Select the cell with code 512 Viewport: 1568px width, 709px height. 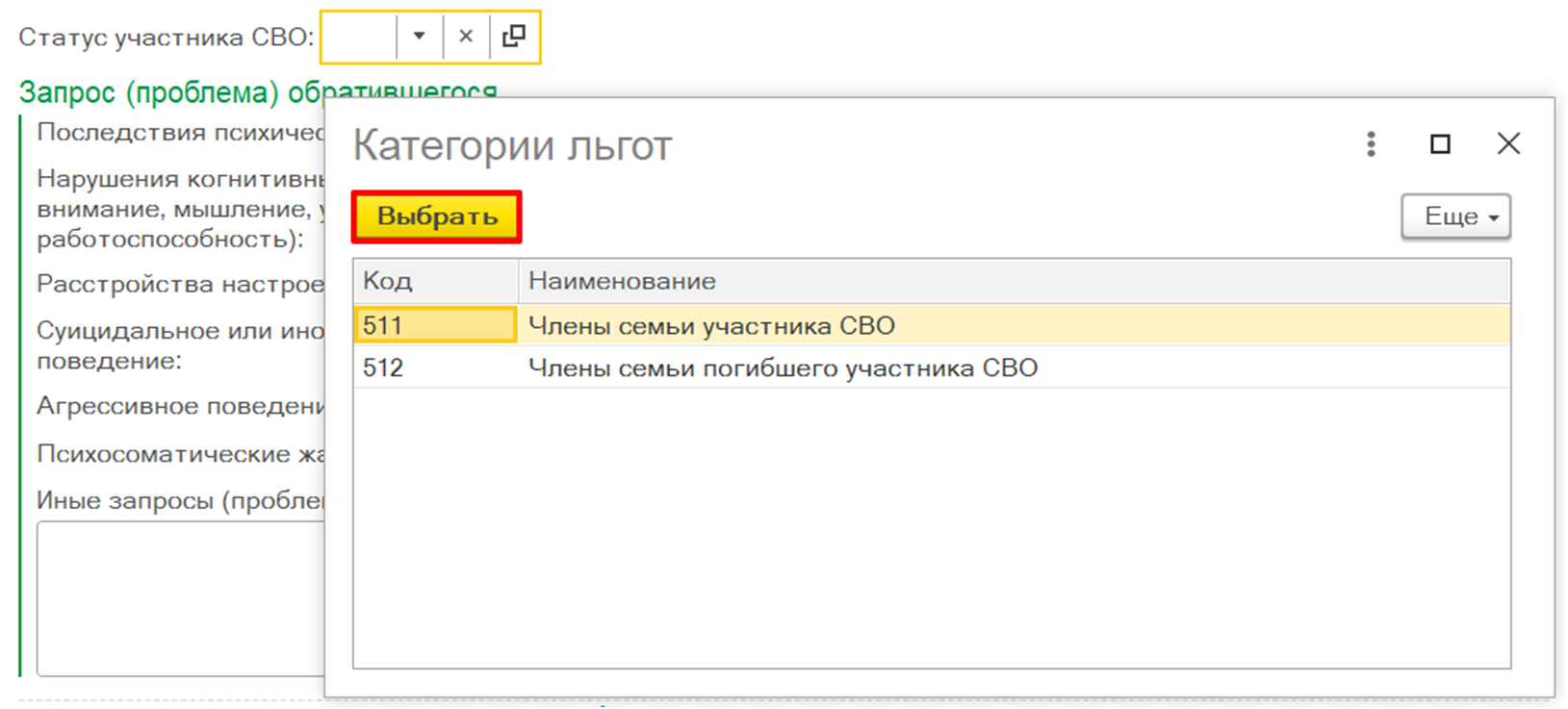pyautogui.click(x=435, y=367)
